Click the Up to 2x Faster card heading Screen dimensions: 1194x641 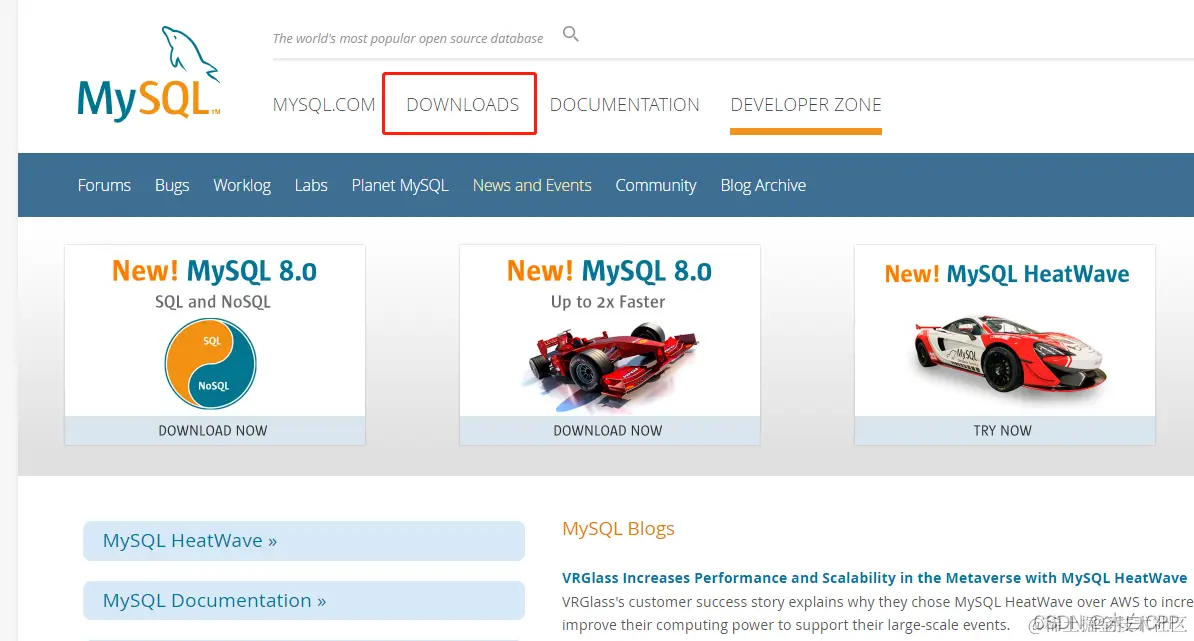pos(608,301)
